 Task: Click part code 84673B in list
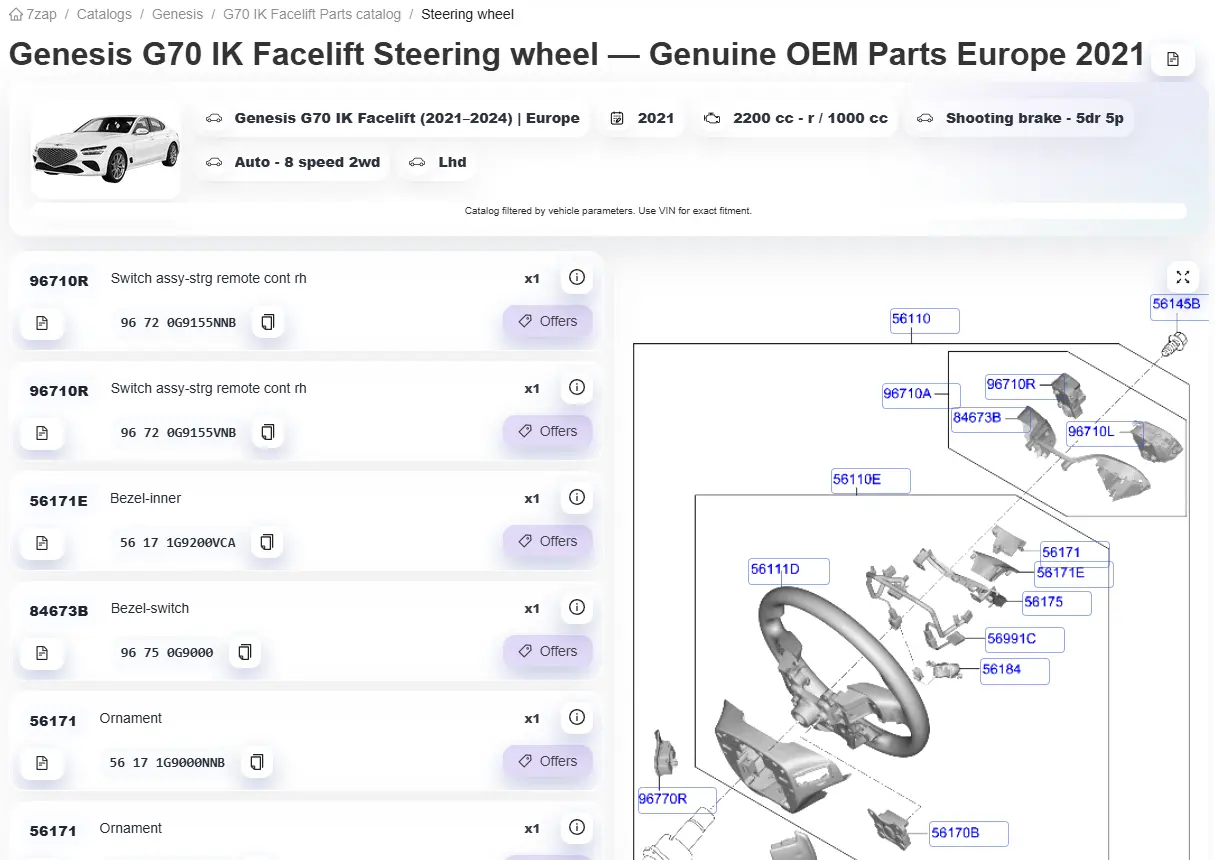[x=59, y=611]
